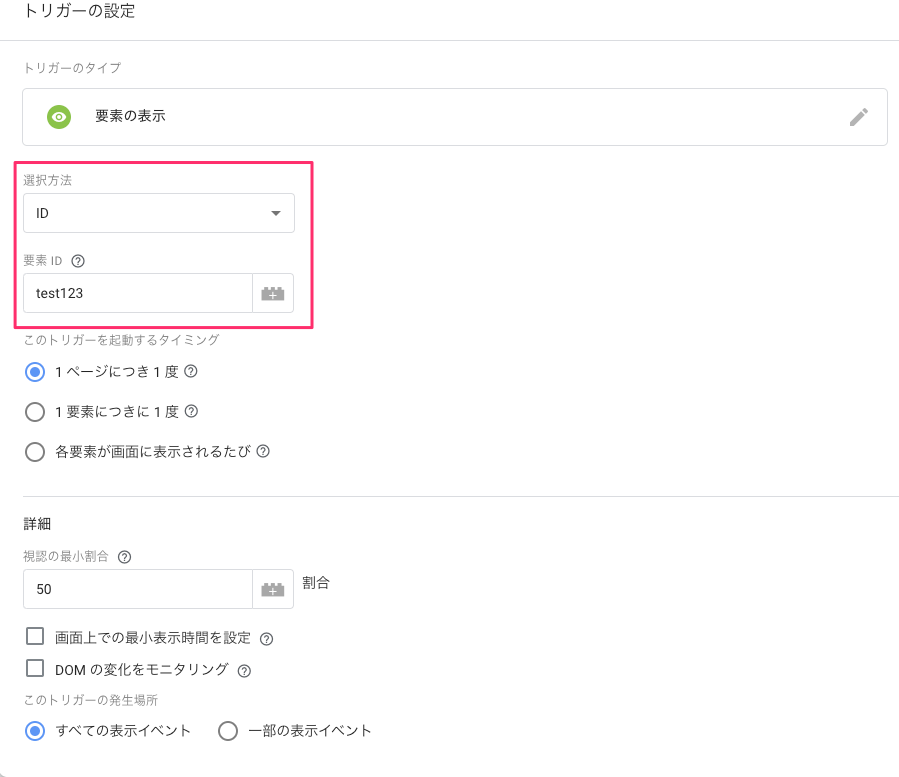The image size is (899, 777).
Task: Open variable picker beside 視認の最小割合 field
Action: [273, 589]
